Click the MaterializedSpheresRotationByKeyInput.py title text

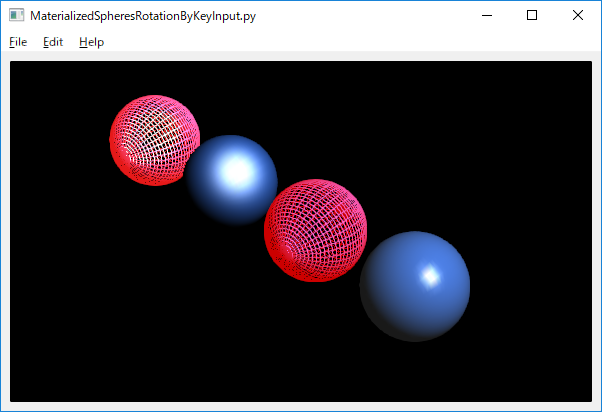pyautogui.click(x=143, y=16)
